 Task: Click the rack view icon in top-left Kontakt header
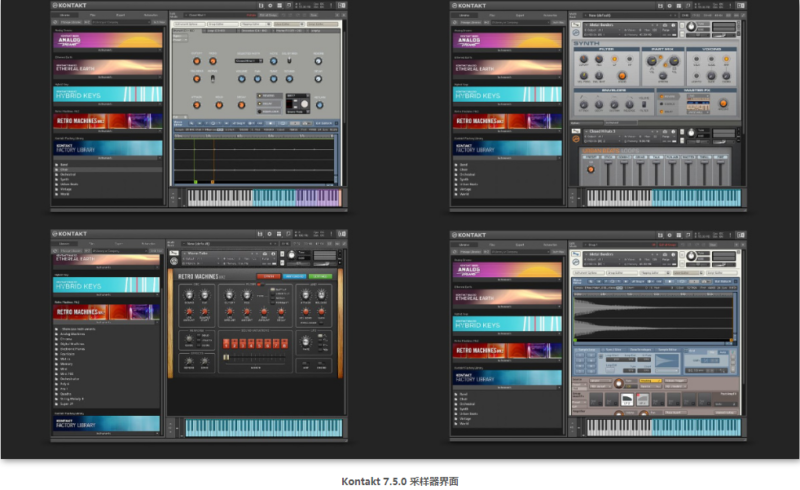click(x=279, y=5)
